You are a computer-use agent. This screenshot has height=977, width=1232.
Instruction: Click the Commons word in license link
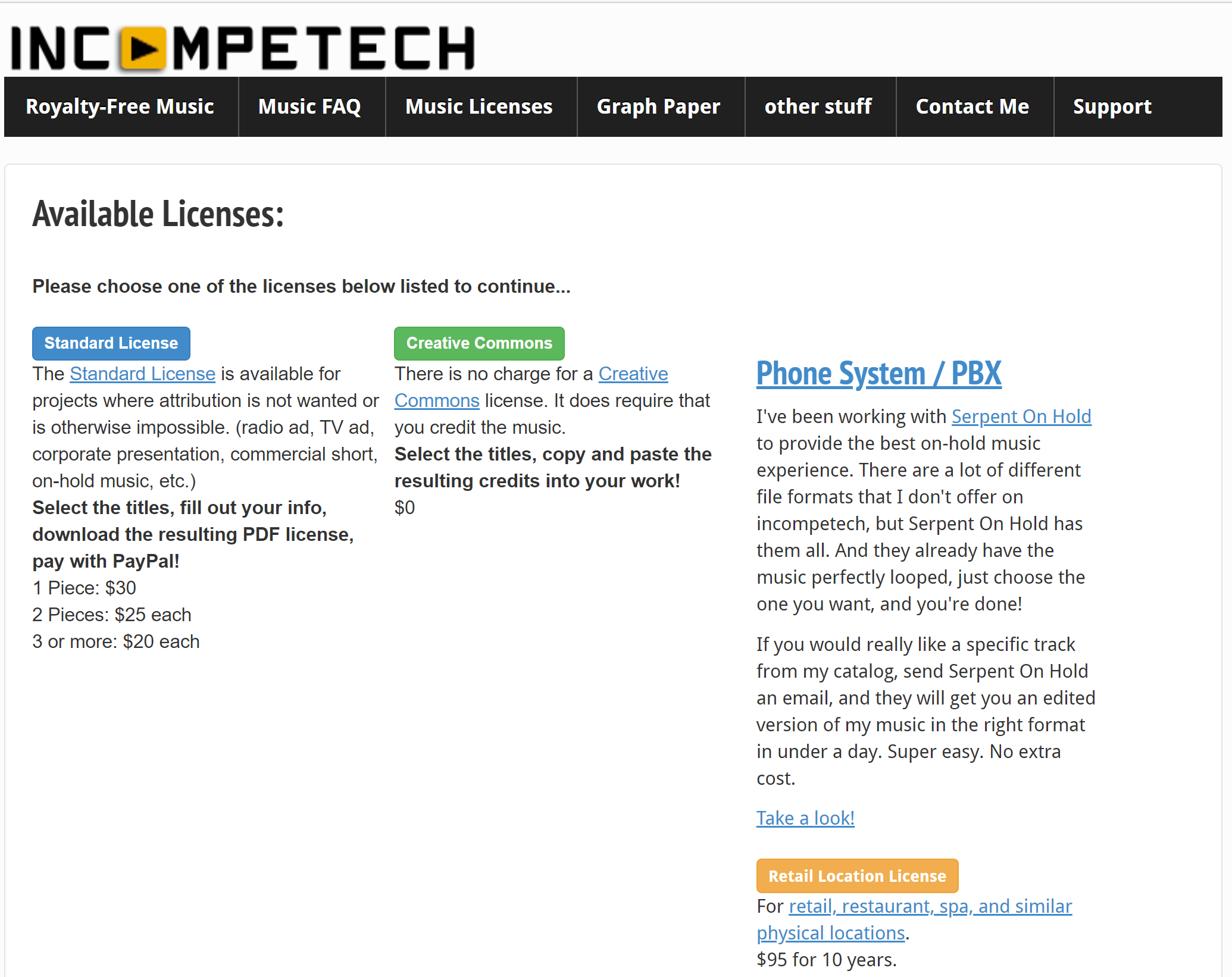pyautogui.click(x=437, y=400)
